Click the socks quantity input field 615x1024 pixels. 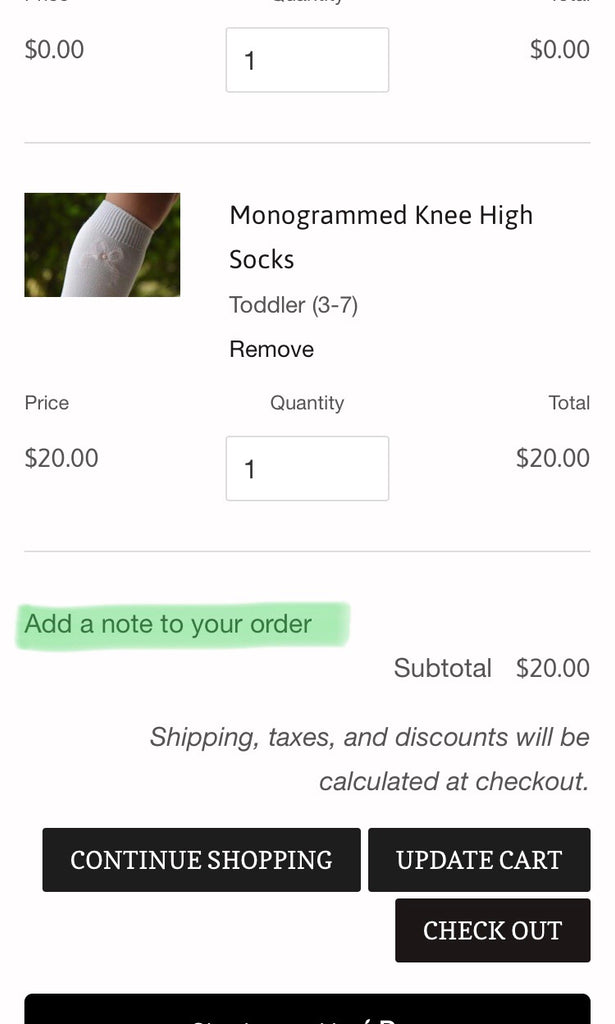(x=307, y=468)
